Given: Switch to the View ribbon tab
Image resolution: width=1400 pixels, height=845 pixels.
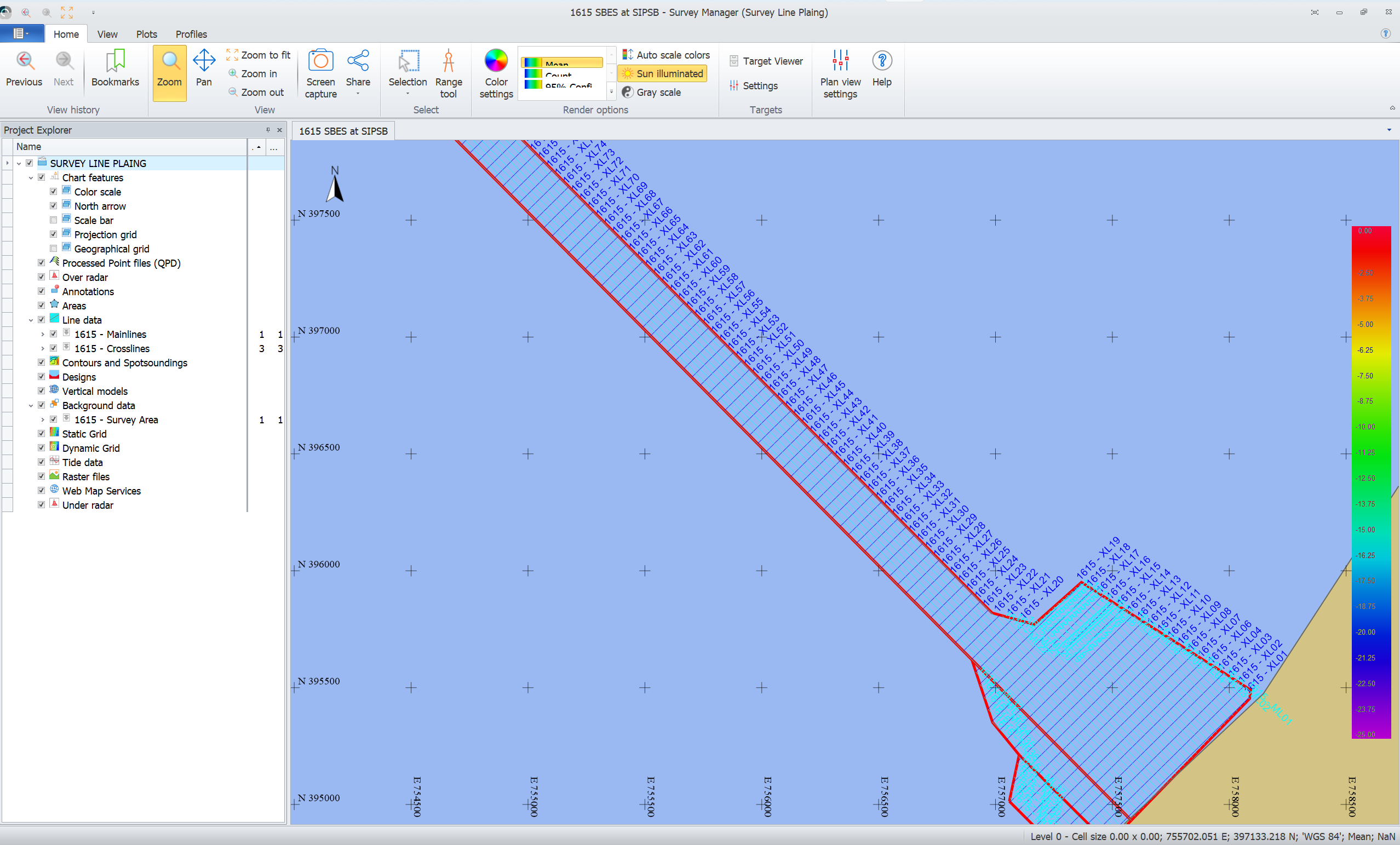Looking at the screenshot, I should coord(107,34).
